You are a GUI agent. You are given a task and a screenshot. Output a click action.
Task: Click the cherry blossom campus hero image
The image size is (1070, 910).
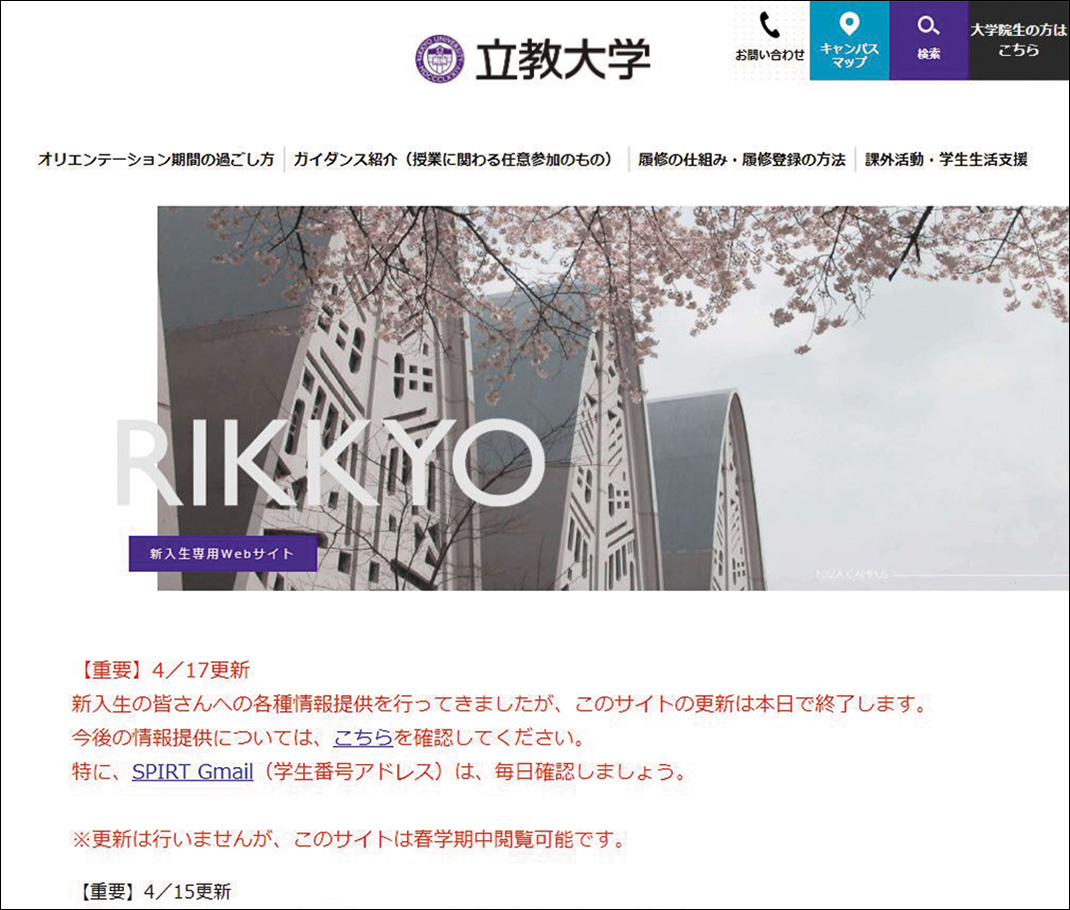[x=613, y=398]
